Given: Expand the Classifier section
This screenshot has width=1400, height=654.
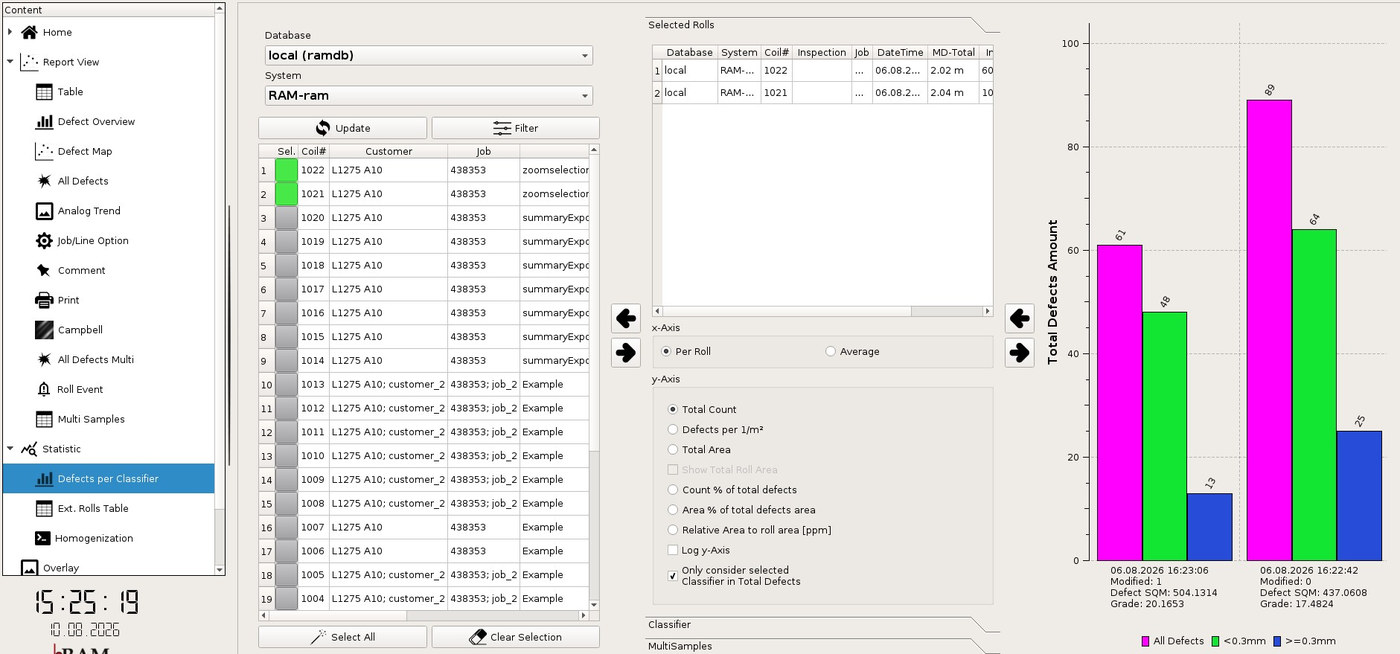Looking at the screenshot, I should tap(820, 625).
